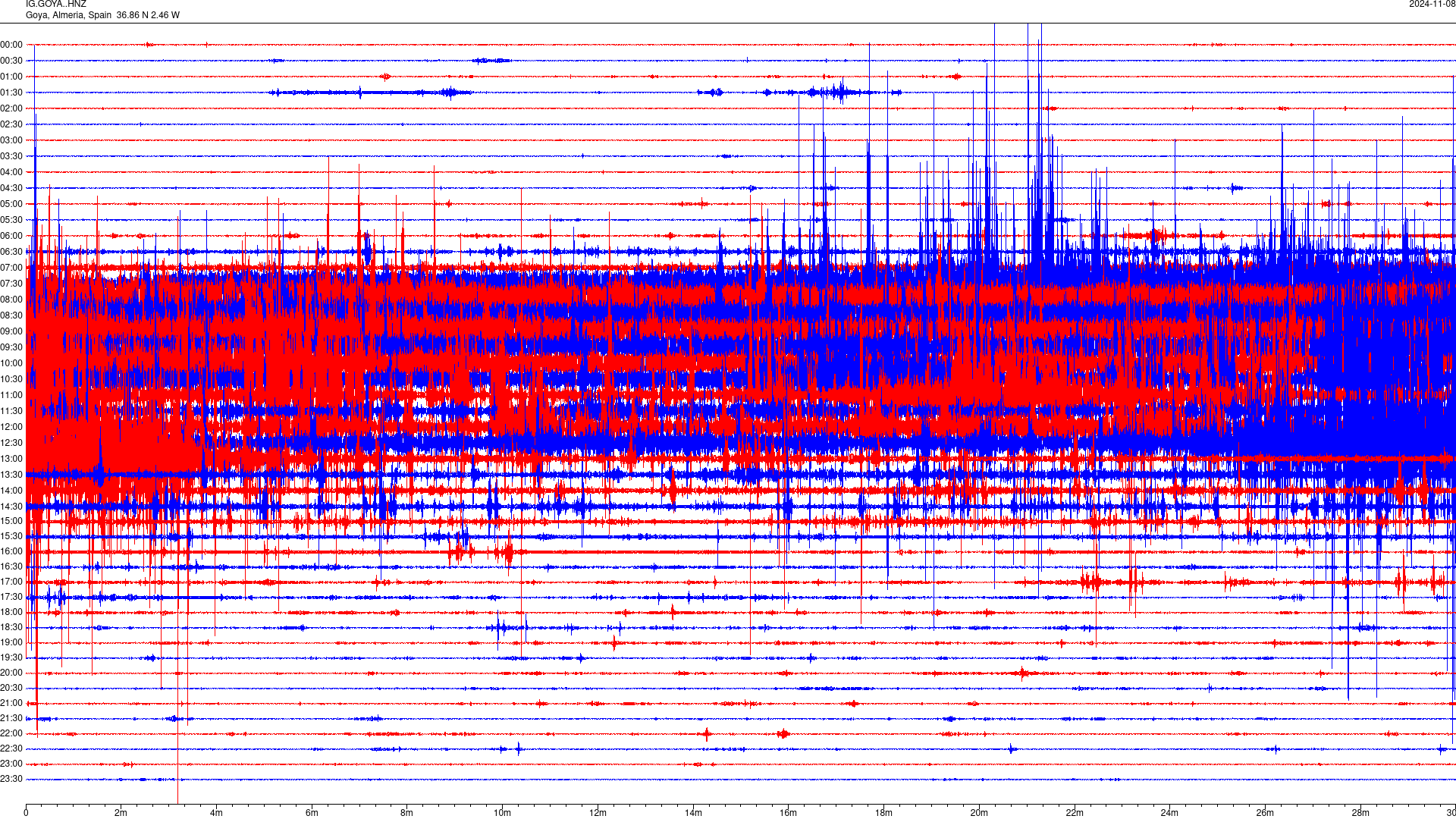Click the 16m mark on minute axis
The width and height of the screenshot is (1456, 819).
pyautogui.click(x=789, y=813)
